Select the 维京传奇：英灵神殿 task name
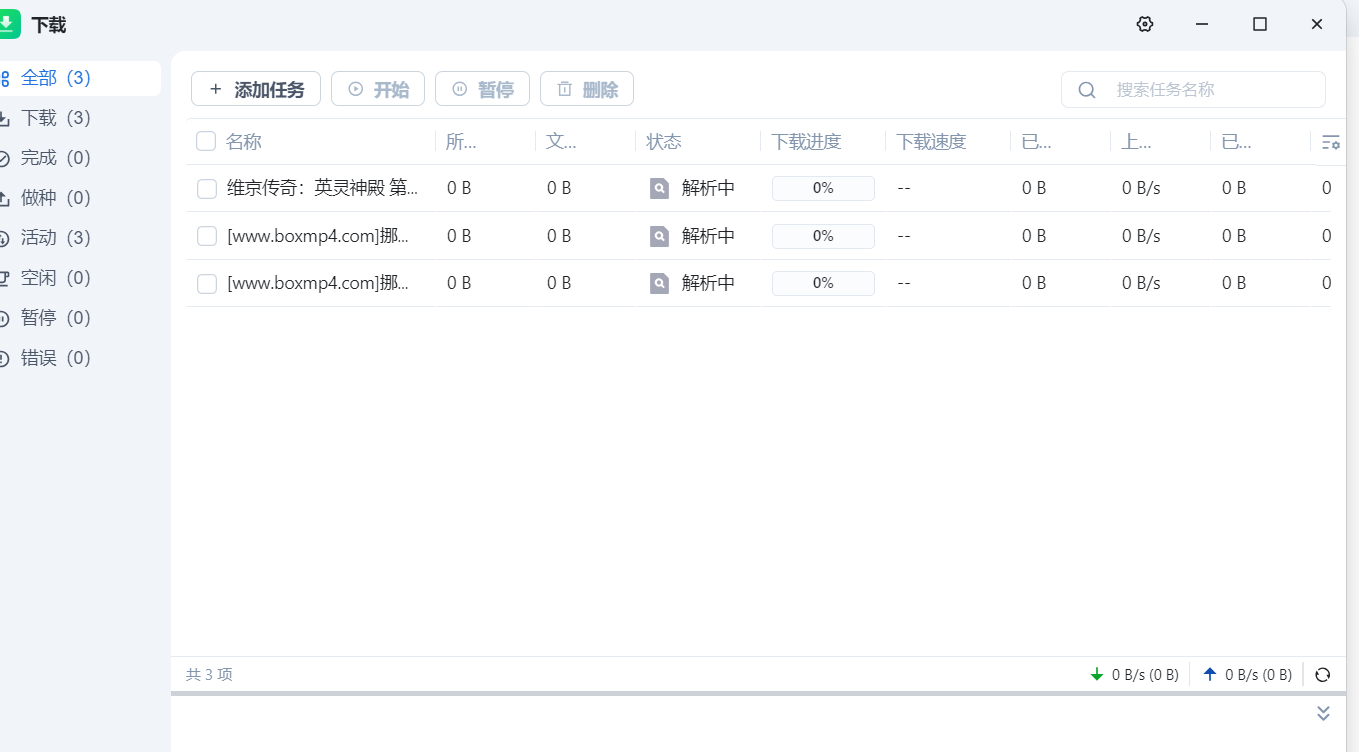Screen dimensions: 1359x752 pyautogui.click(x=323, y=188)
